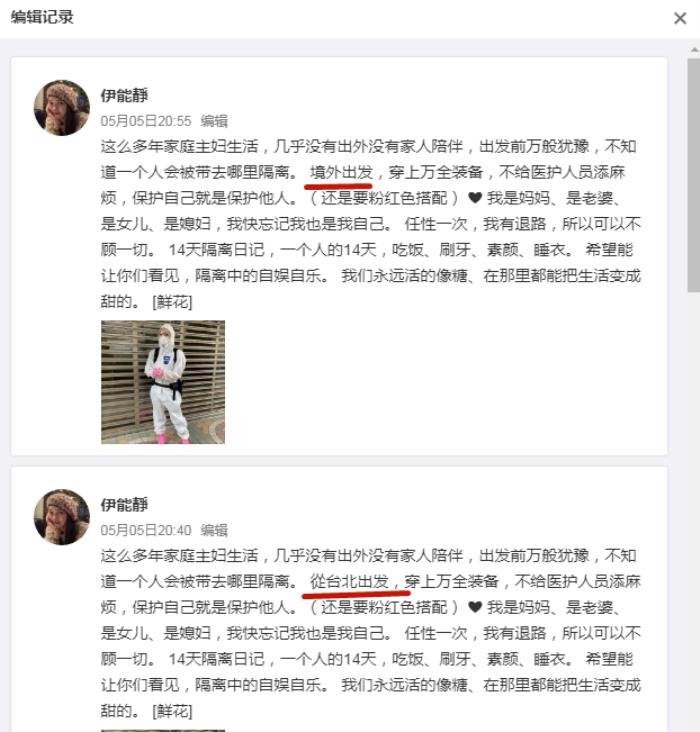Click the 编辑记录 dialog title
This screenshot has height=732, width=700.
pyautogui.click(x=42, y=17)
